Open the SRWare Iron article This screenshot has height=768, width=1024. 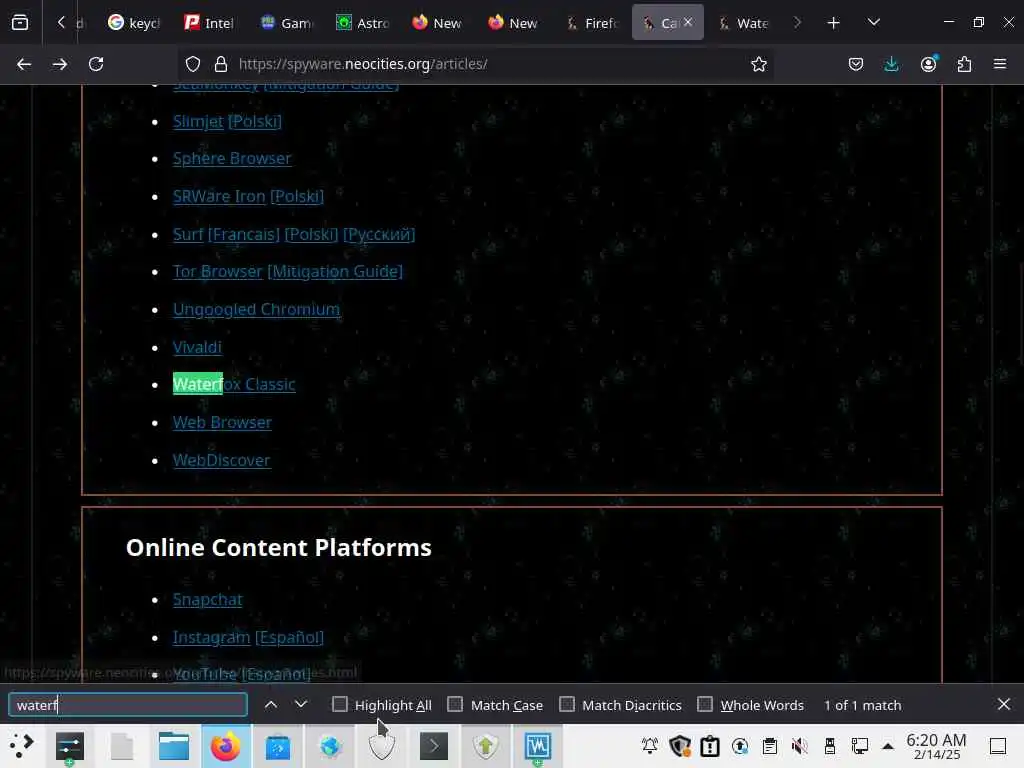(219, 197)
